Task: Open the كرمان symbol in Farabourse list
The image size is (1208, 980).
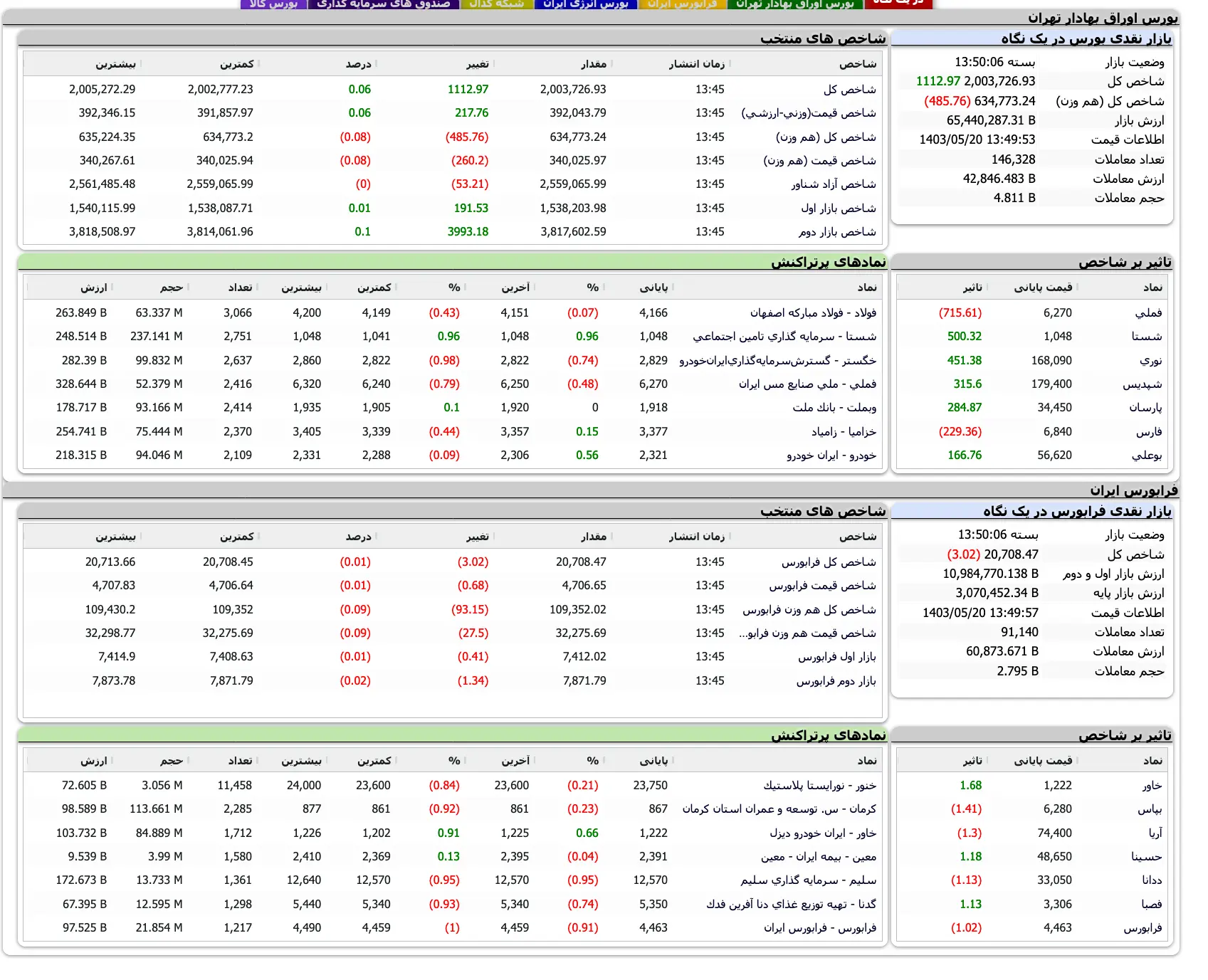Action: [x=779, y=808]
